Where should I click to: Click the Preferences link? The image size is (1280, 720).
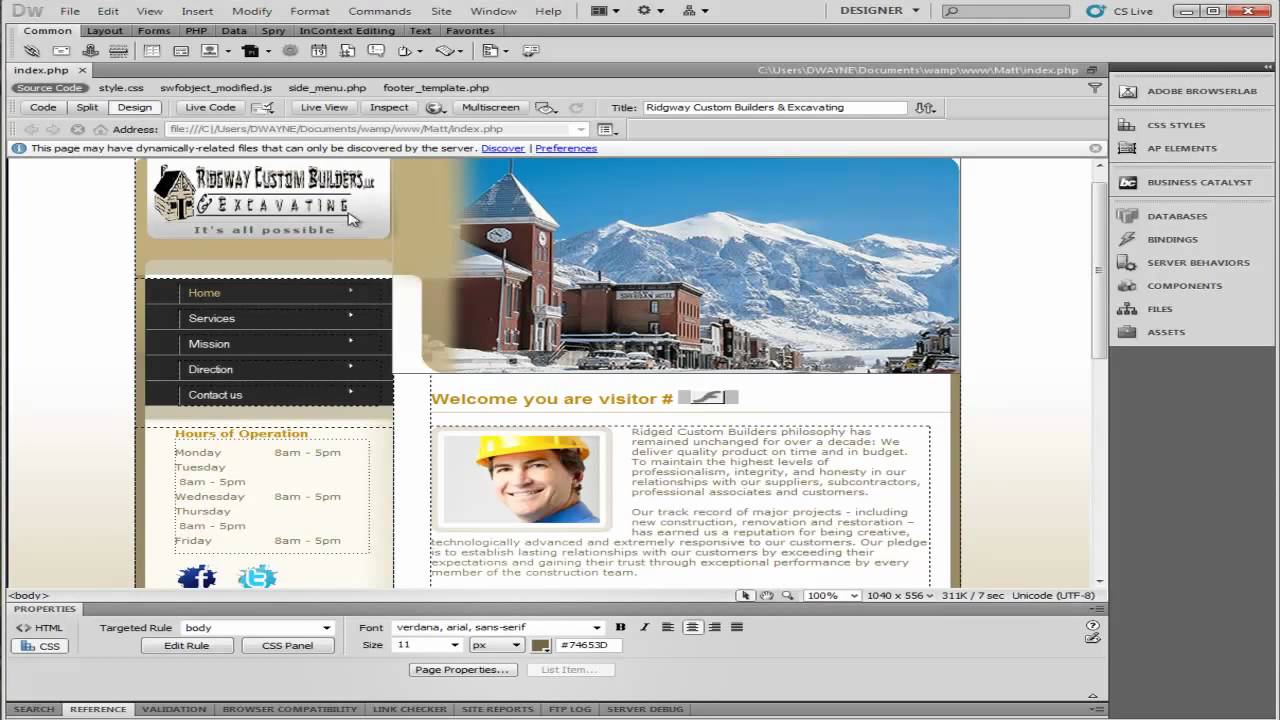(566, 148)
